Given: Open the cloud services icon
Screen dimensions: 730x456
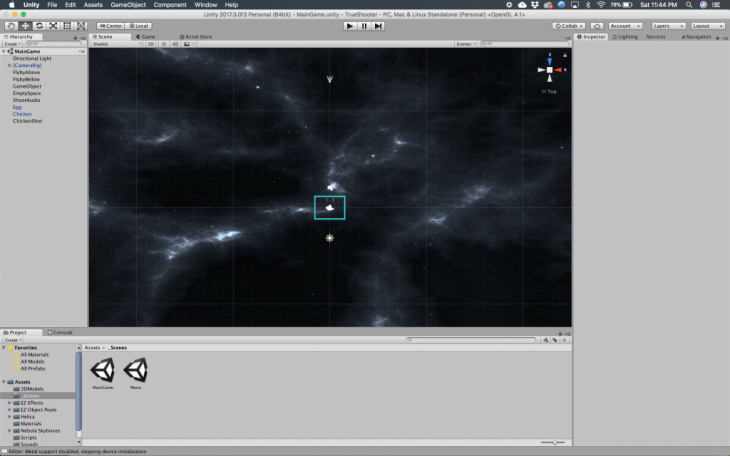Looking at the screenshot, I should (x=597, y=25).
